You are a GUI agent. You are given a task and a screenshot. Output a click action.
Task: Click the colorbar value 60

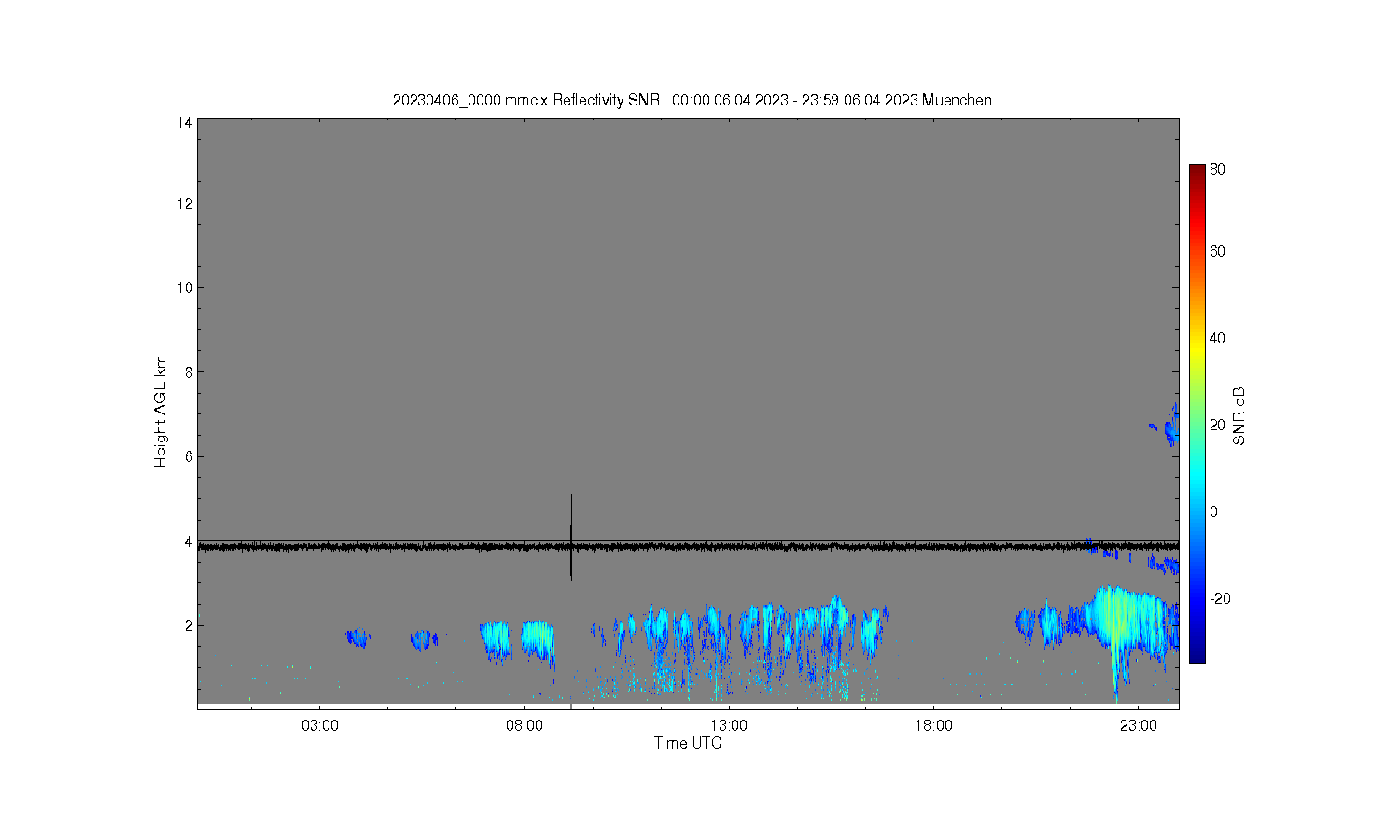tap(1217, 251)
